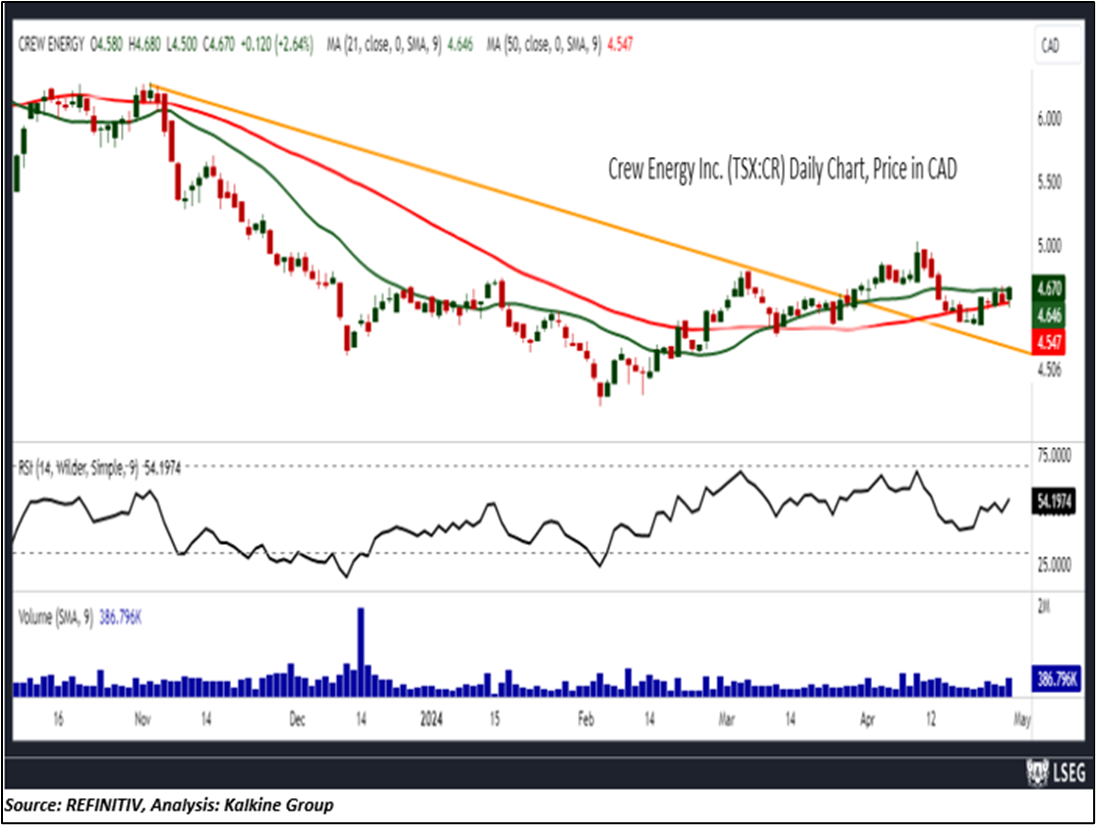Screen dimensions: 1096x825
Task: Click the 'Source: REFINITIV, Analysis: Kalkine Group' caption
Action: coord(169,805)
